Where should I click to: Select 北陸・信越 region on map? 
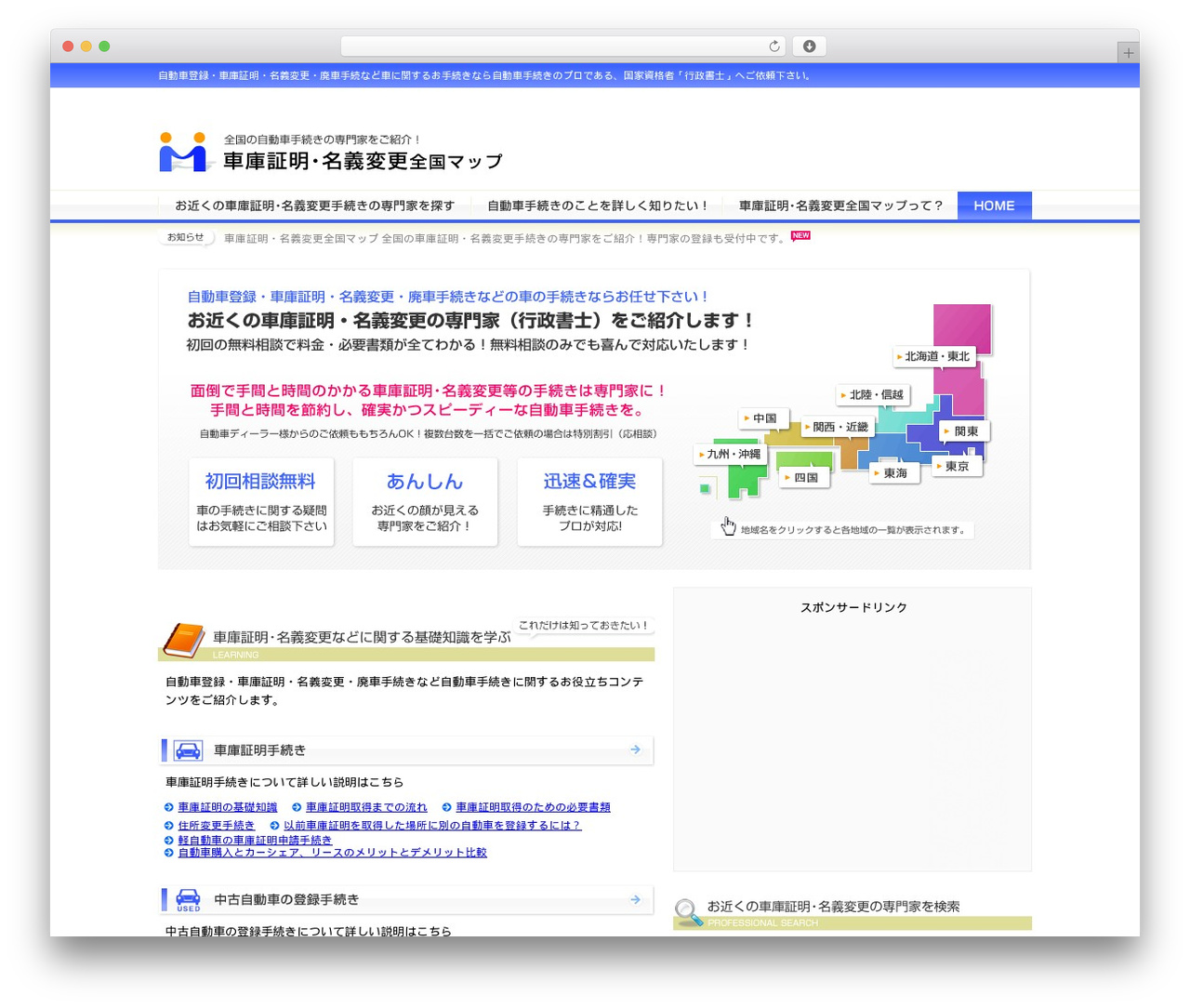pos(873,394)
